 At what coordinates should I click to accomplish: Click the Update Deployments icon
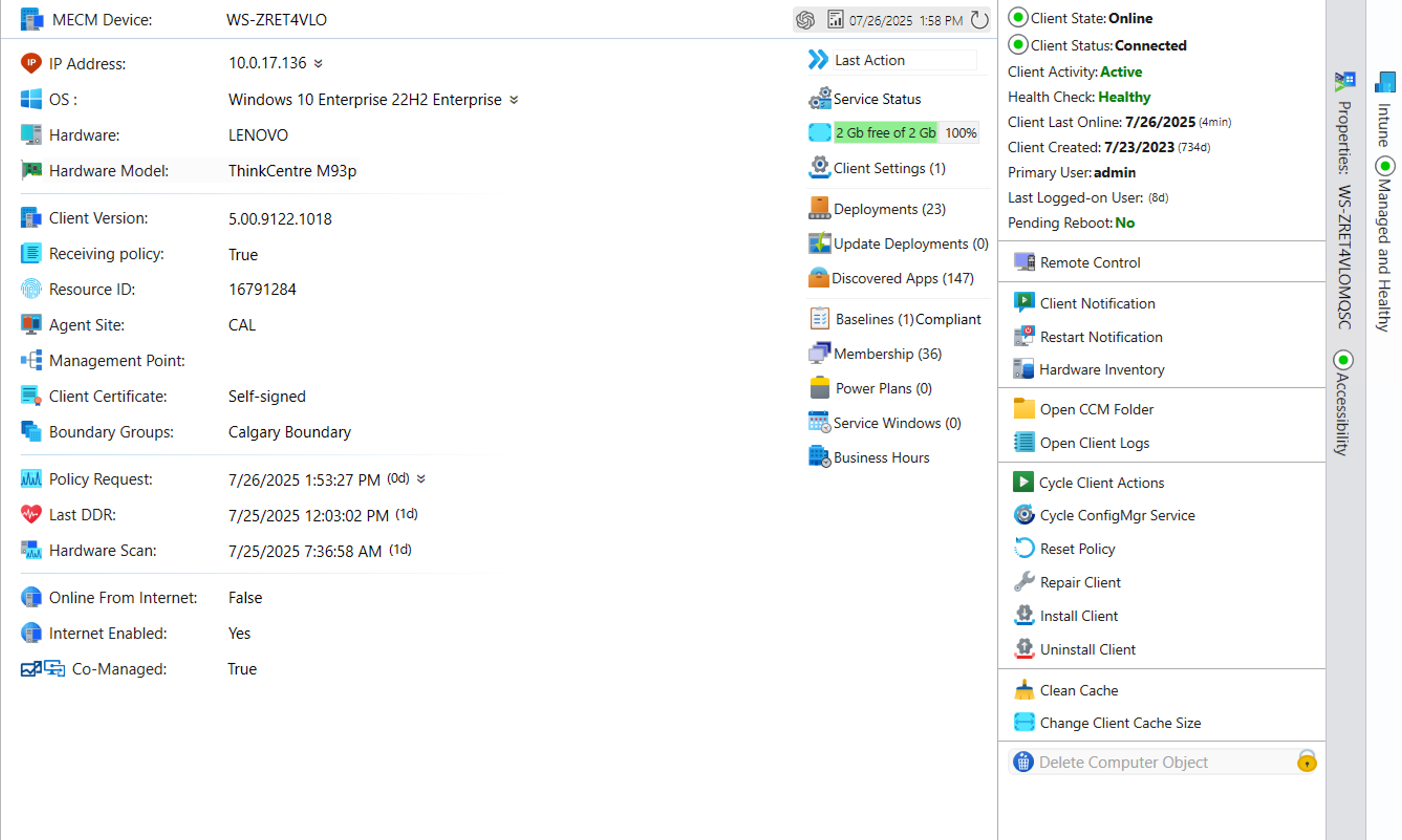pyautogui.click(x=819, y=243)
